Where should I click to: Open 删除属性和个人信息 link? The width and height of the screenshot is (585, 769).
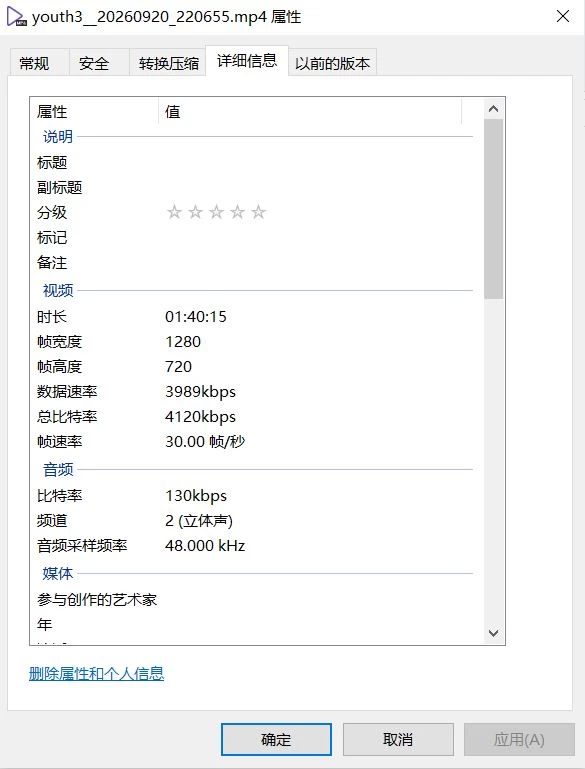click(x=96, y=673)
